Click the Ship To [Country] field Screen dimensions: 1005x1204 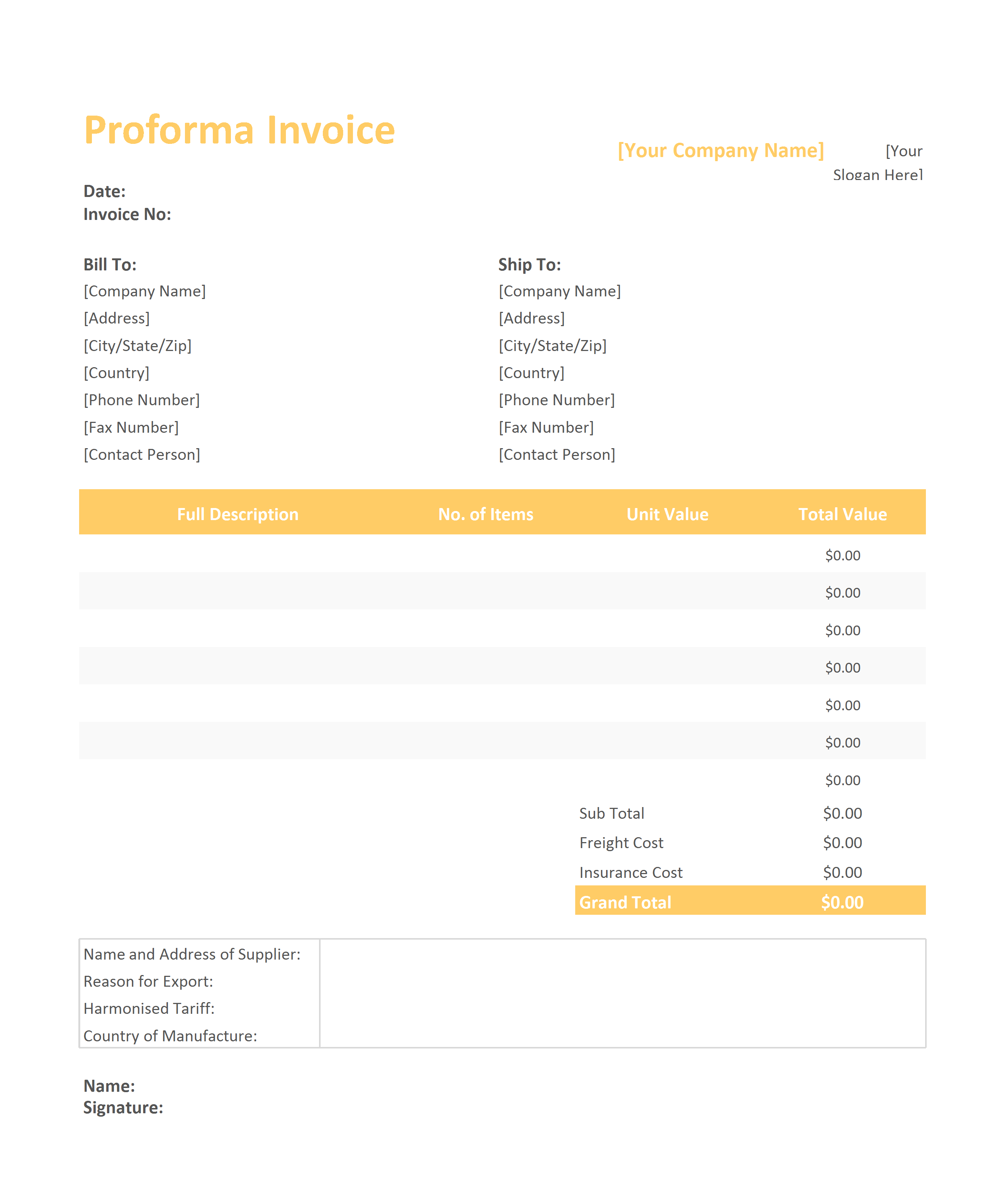pos(532,373)
